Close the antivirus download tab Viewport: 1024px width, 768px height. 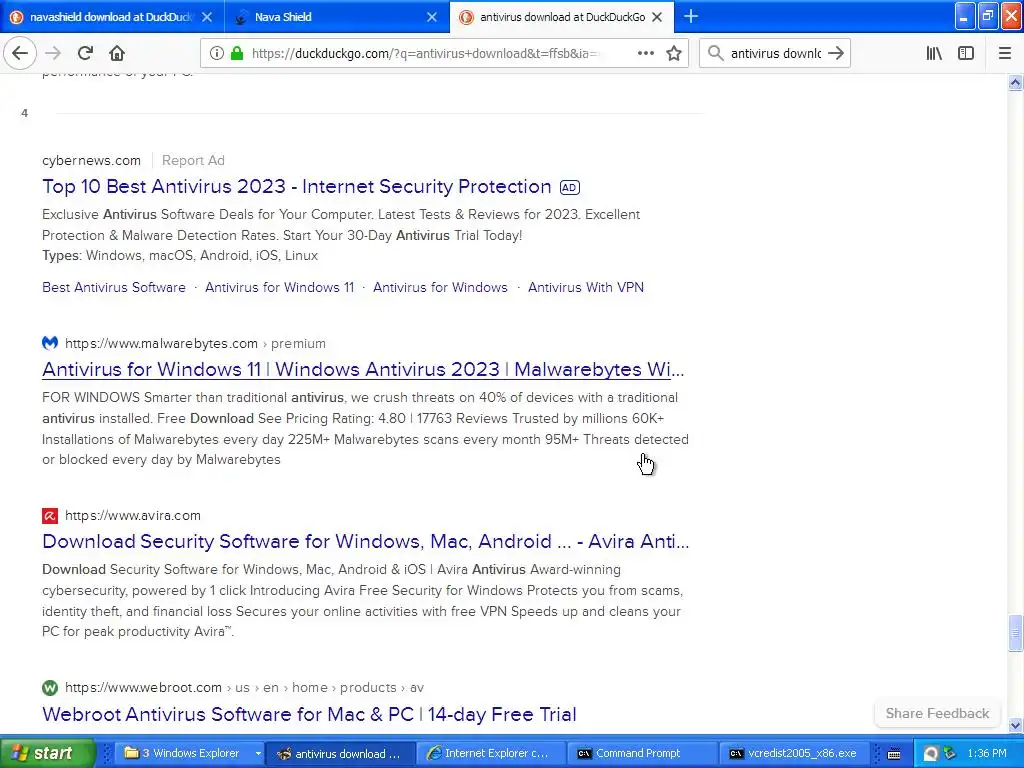point(658,17)
